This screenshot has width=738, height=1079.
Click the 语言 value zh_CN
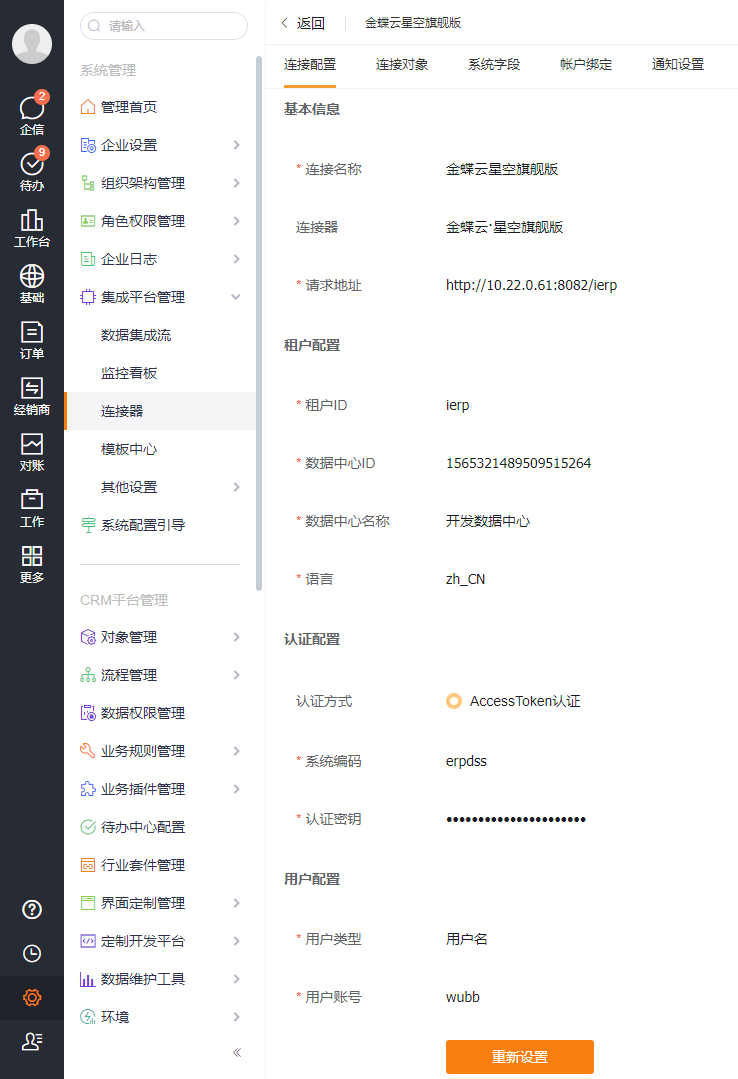pos(465,579)
